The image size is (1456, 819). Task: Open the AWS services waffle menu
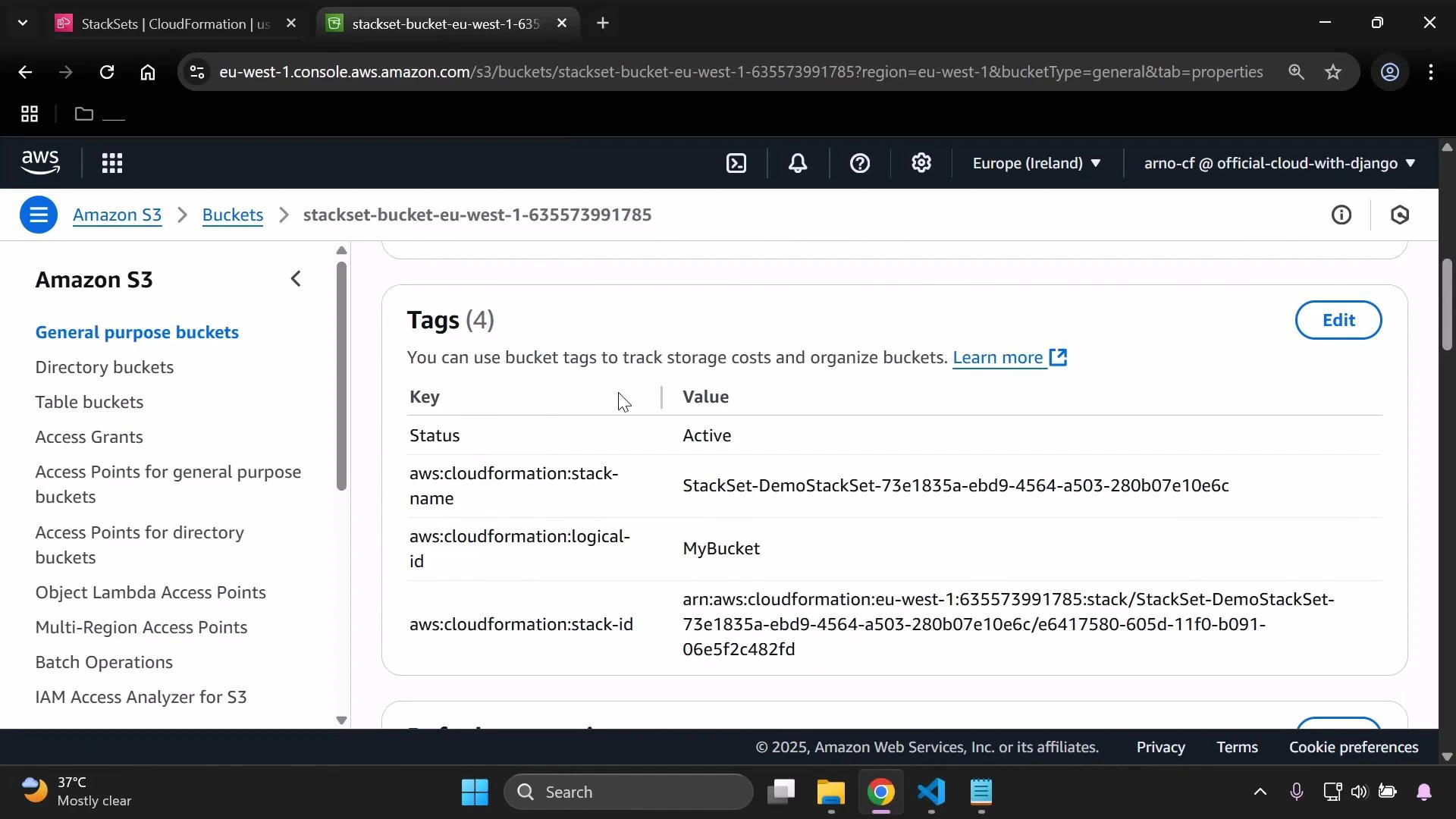click(112, 163)
